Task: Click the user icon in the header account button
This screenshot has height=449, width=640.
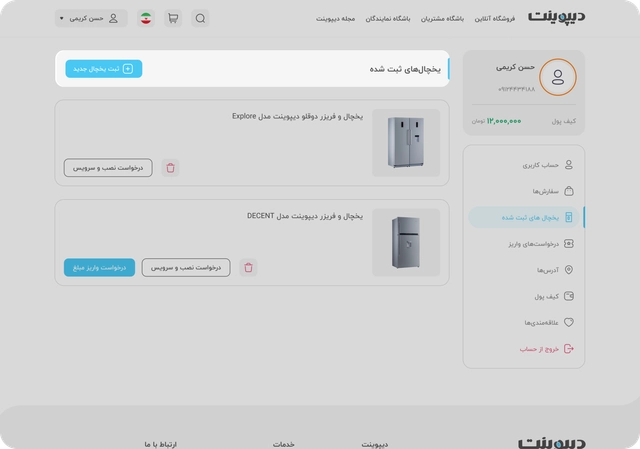Action: pyautogui.click(x=113, y=18)
